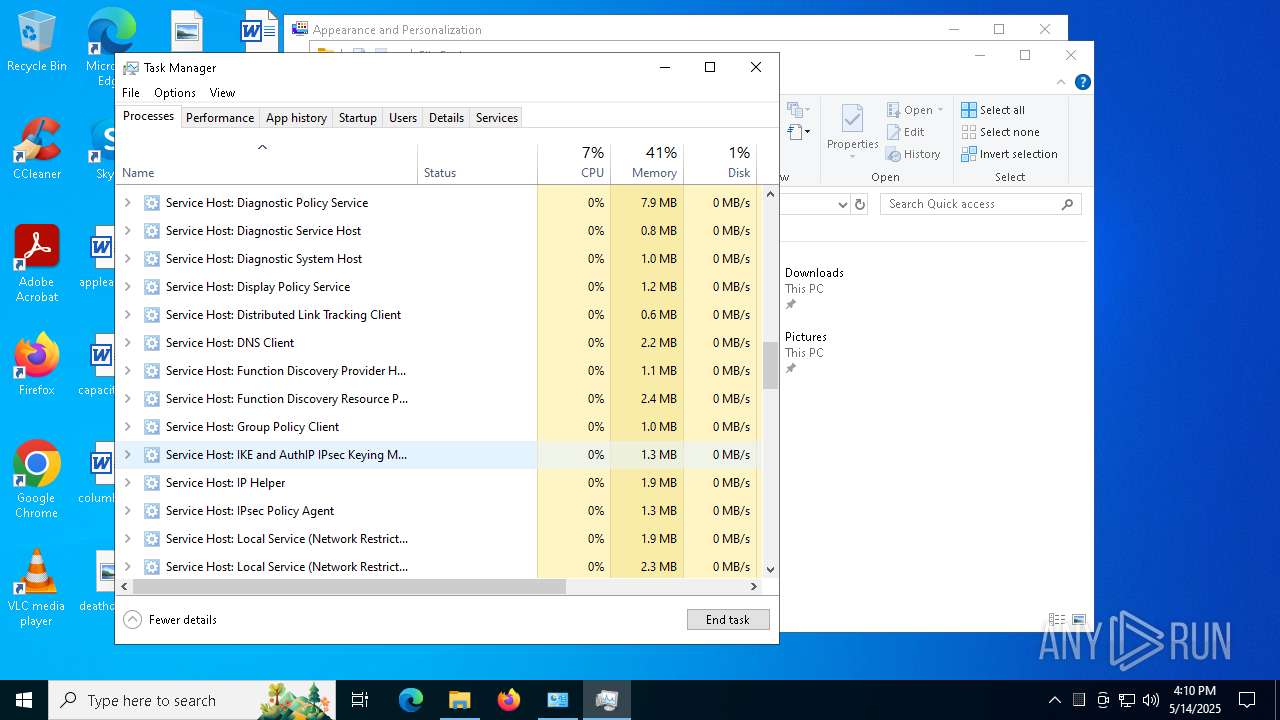
Task: Expand Service Host: Diagnostic Service Host
Action: coord(127,231)
